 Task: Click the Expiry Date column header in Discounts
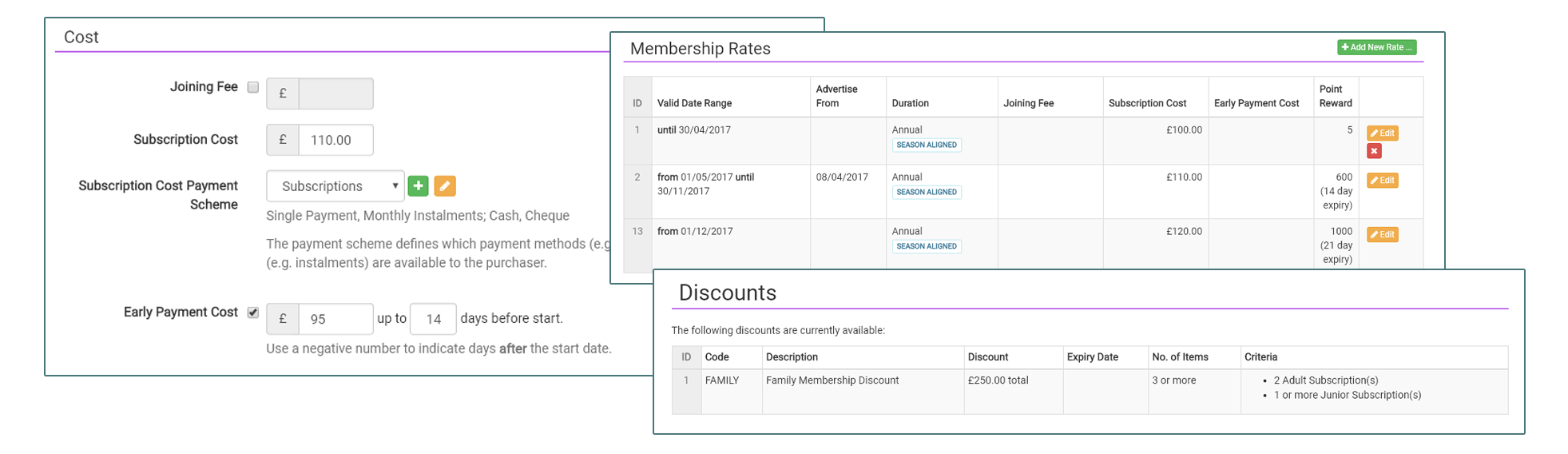(x=1092, y=357)
